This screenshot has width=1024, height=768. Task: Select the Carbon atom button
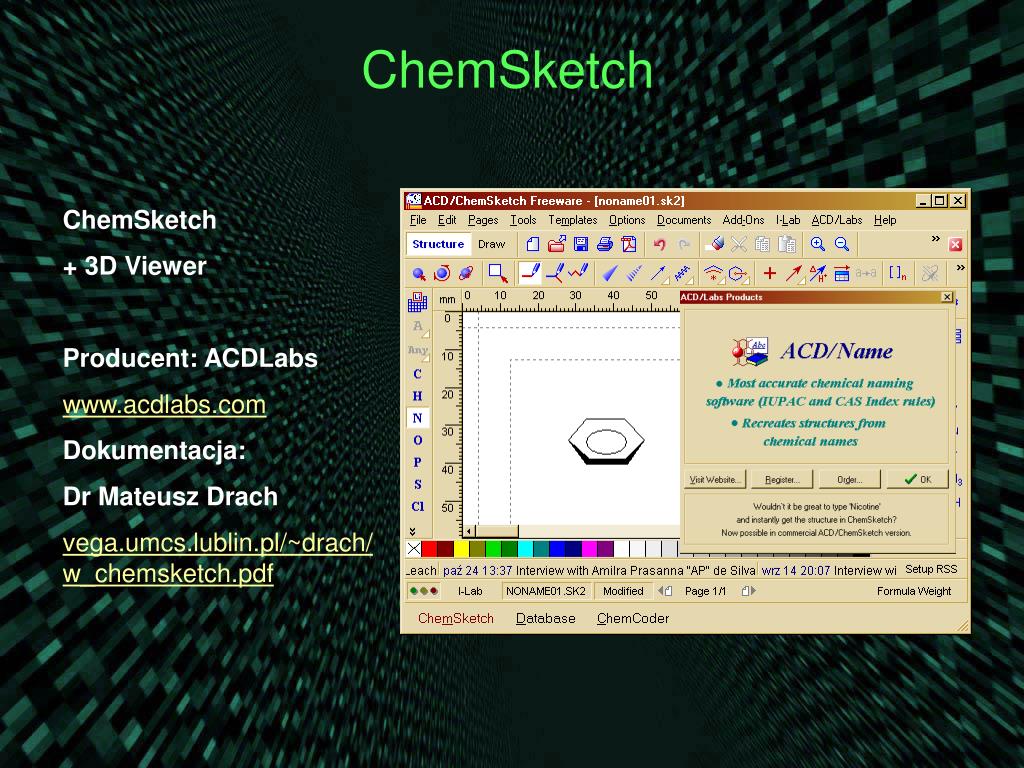point(417,374)
